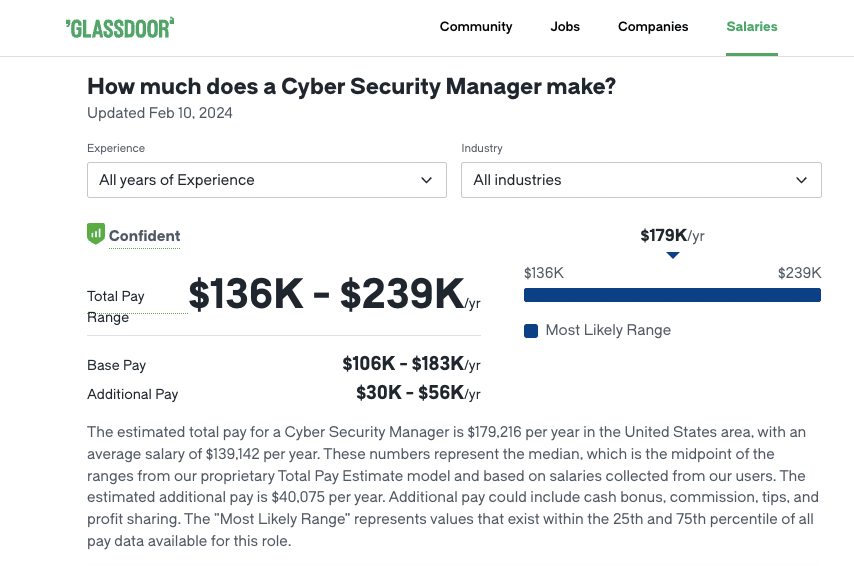Click the Glassdoor logo
The height and width of the screenshot is (566, 854).
[x=120, y=28]
